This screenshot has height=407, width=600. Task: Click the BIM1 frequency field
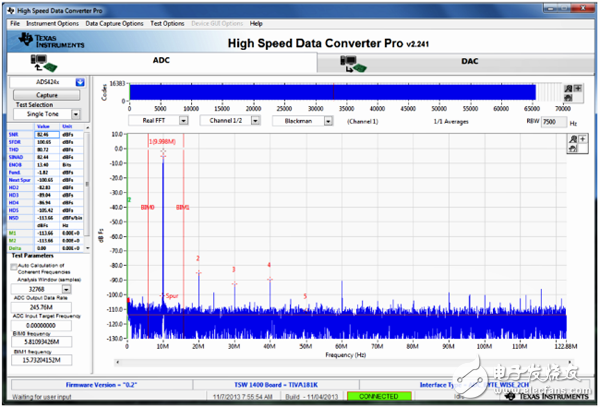coord(41,360)
